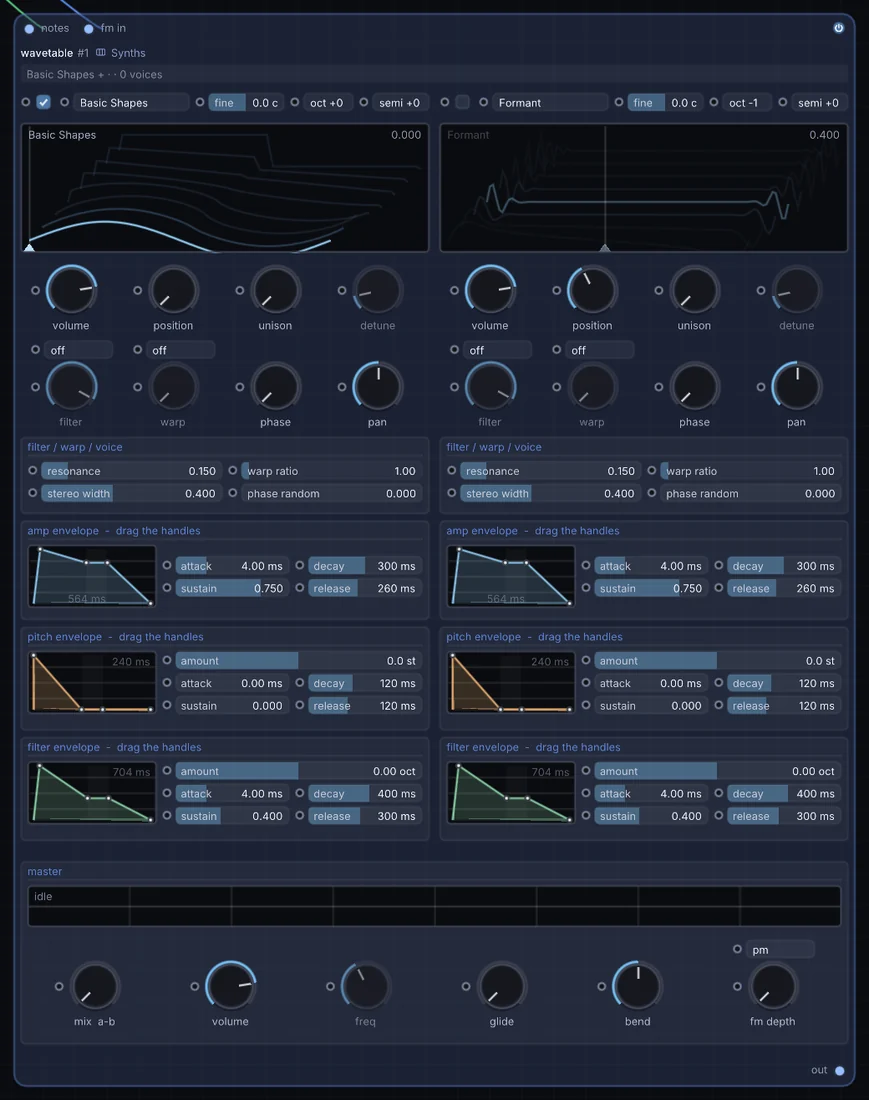Image resolution: width=869 pixels, height=1100 pixels.
Task: Toggle the wavetable module power icon
Action: tap(838, 28)
